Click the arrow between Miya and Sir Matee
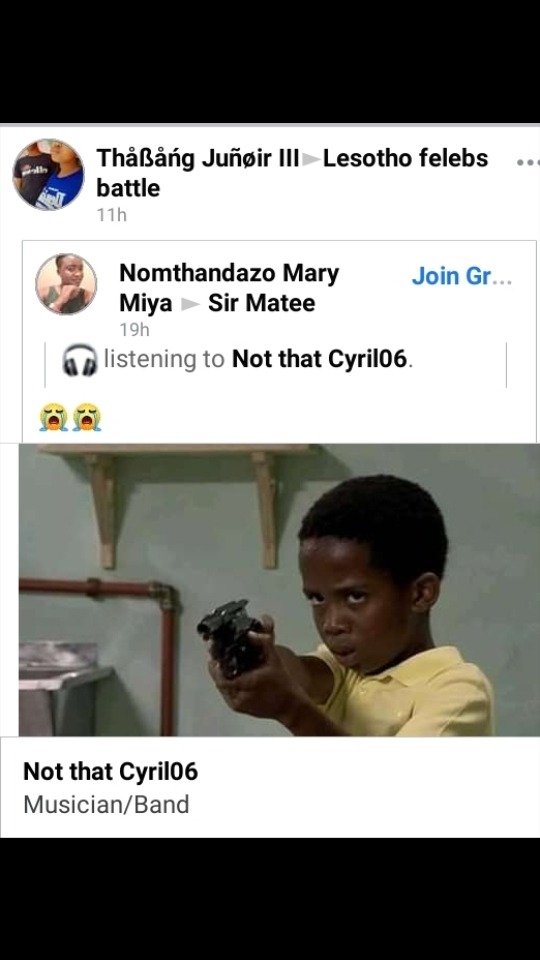The image size is (540, 960). (x=190, y=304)
